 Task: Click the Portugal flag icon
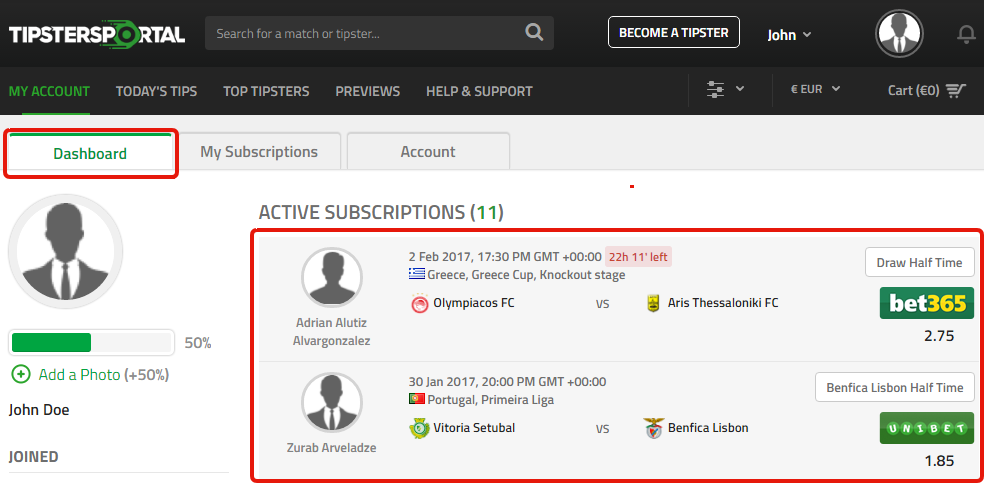pyautogui.click(x=416, y=399)
